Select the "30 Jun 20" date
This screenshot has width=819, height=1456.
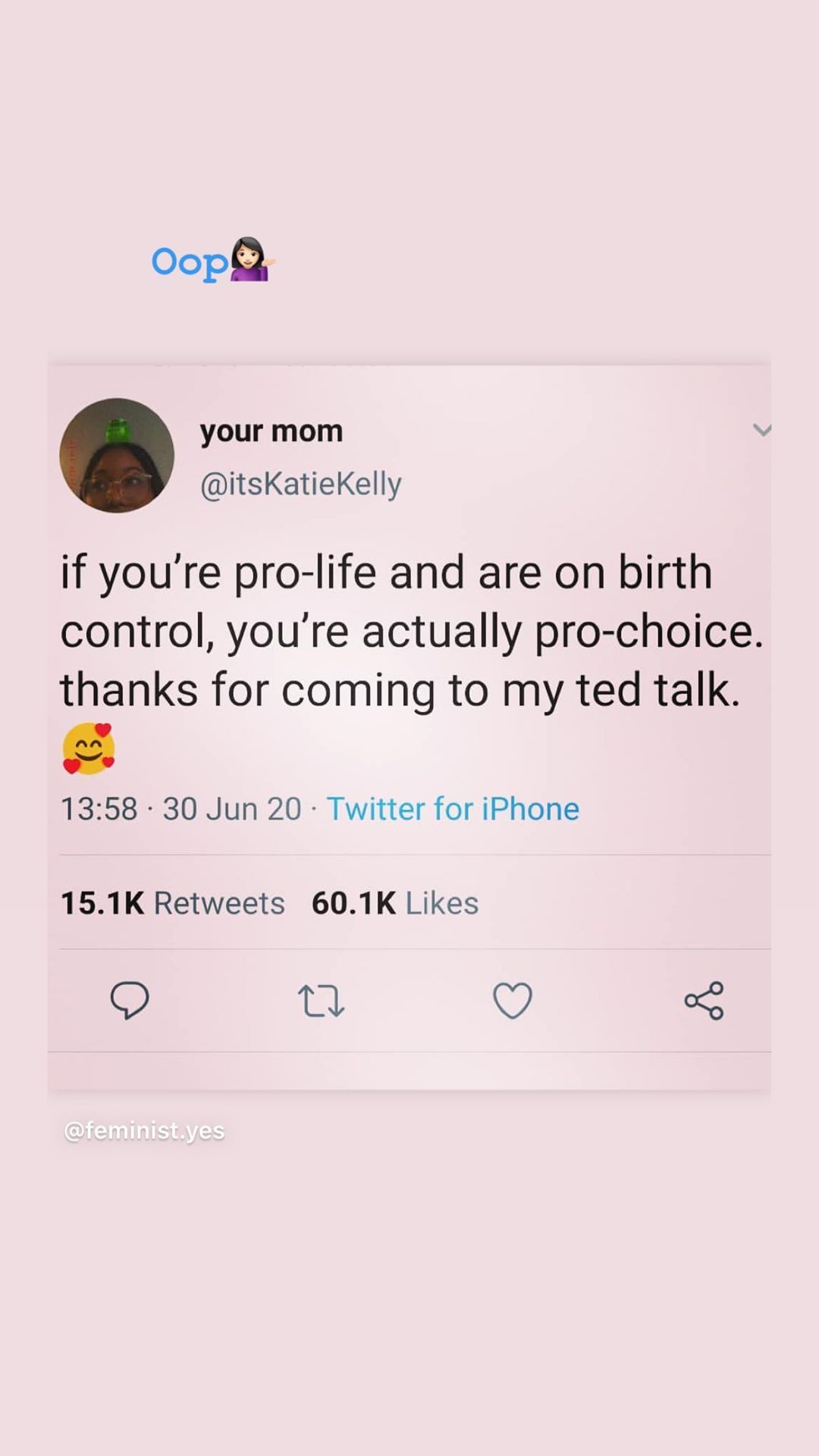point(231,809)
